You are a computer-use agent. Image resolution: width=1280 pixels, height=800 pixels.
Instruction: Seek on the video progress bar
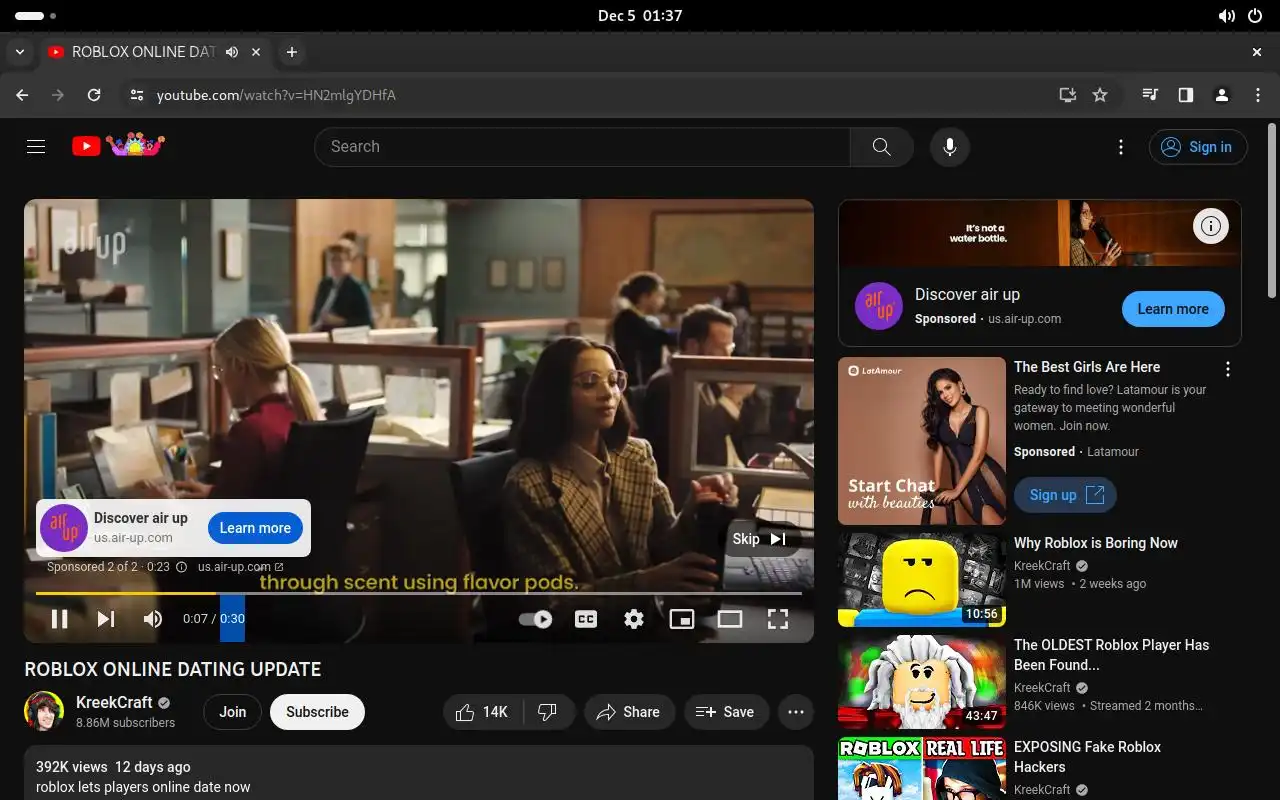[419, 593]
